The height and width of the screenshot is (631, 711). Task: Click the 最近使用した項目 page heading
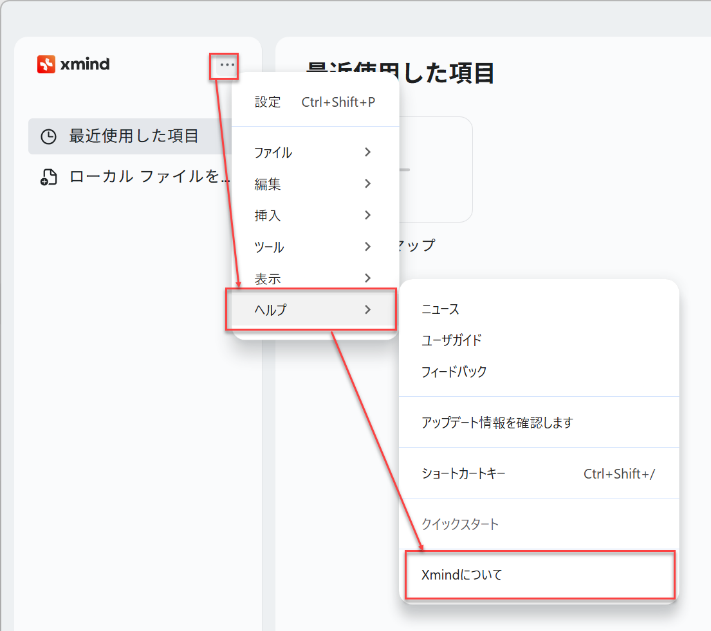click(400, 73)
